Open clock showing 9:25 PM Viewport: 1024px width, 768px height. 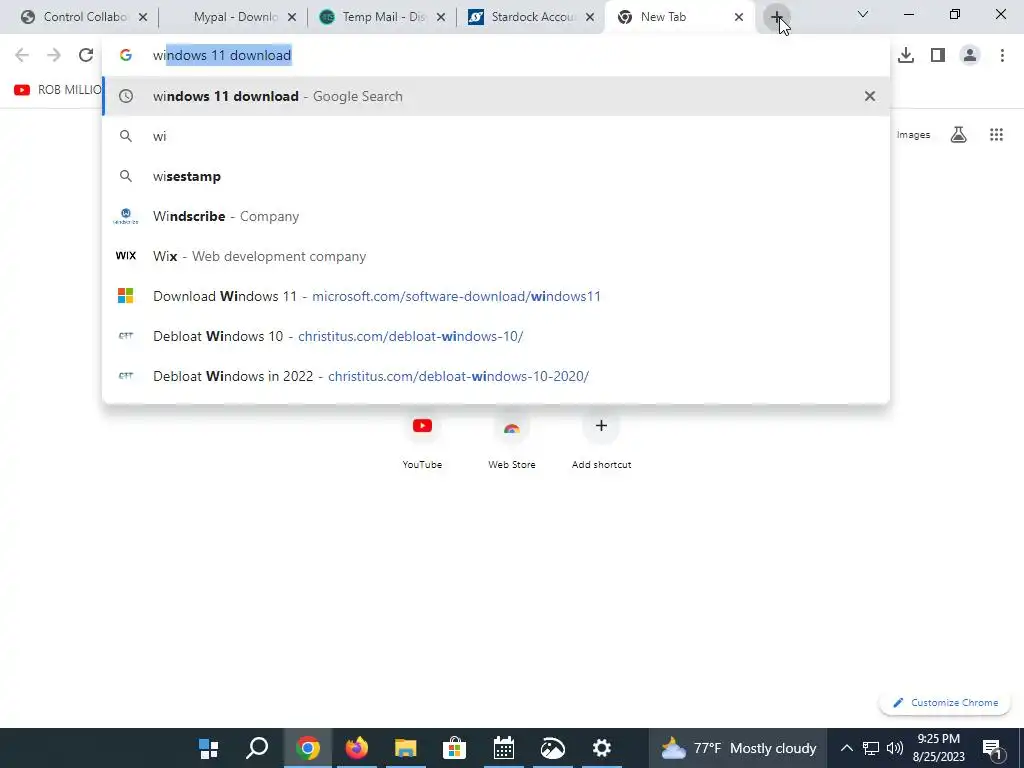pyautogui.click(x=938, y=748)
